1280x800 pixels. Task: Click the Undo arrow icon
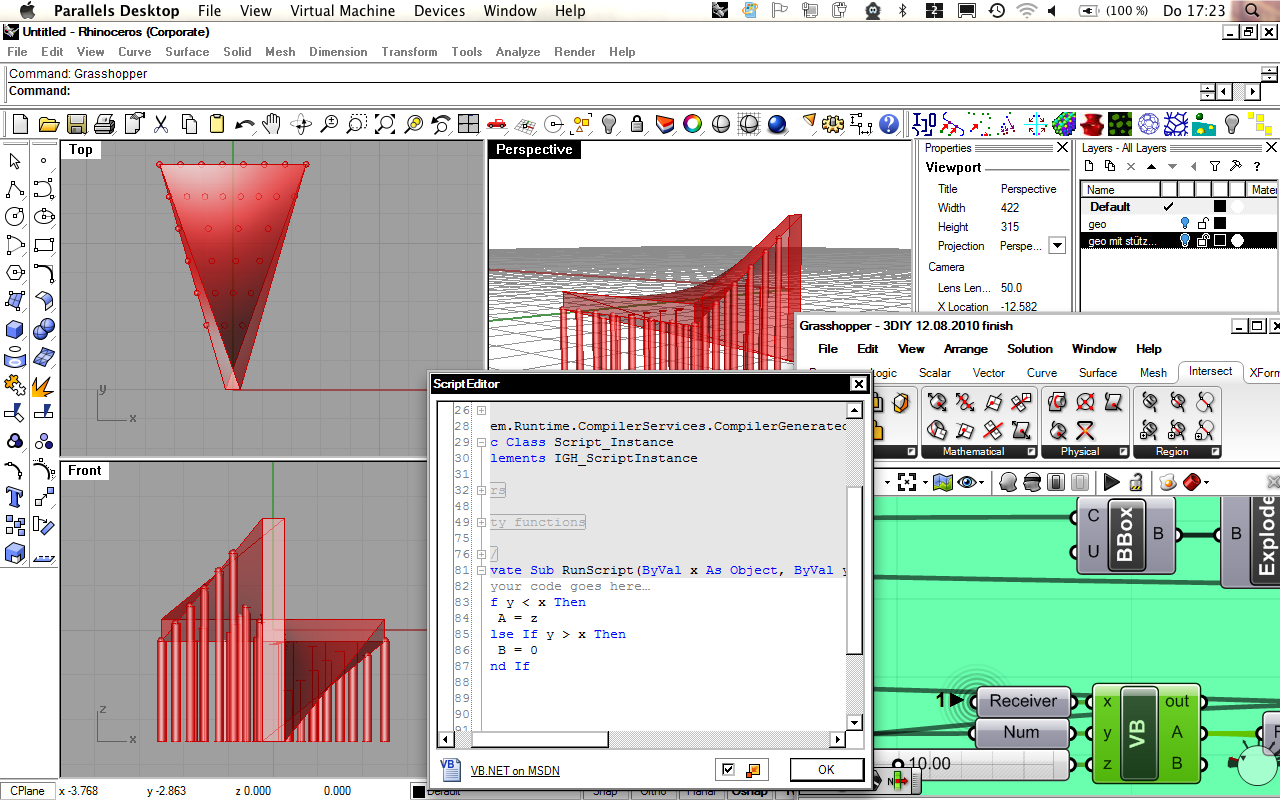click(244, 124)
